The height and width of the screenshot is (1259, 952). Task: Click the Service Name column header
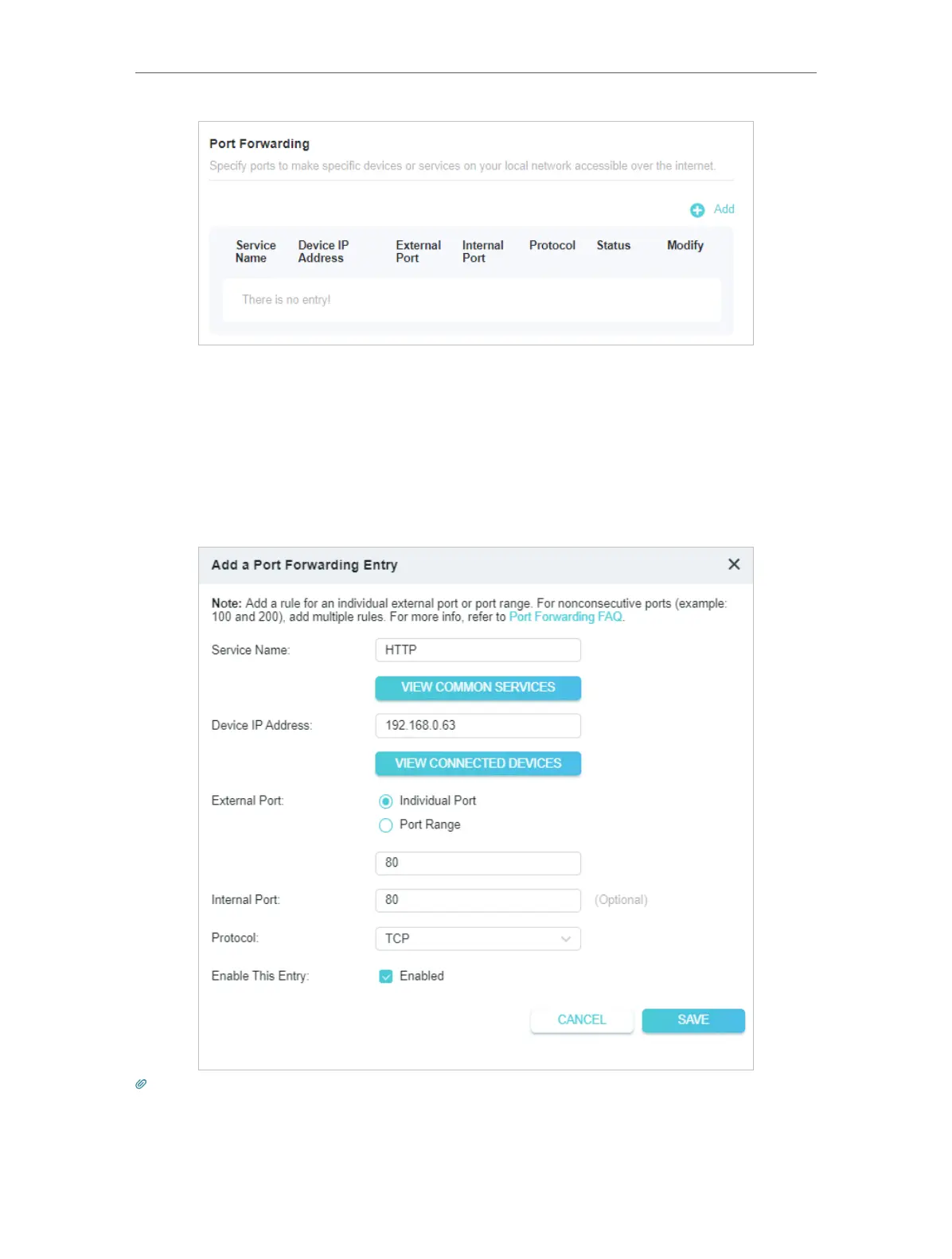pos(255,251)
